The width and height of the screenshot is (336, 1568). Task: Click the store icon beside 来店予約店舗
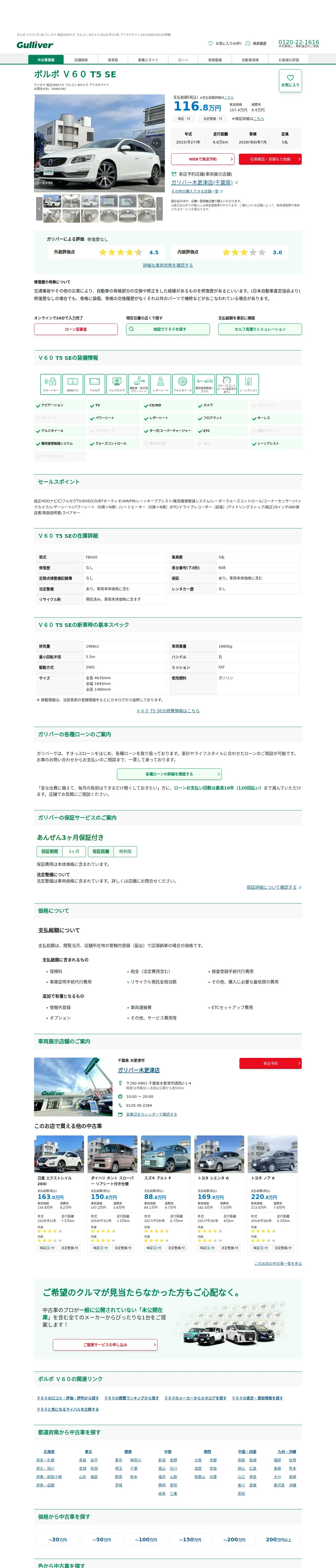(174, 174)
